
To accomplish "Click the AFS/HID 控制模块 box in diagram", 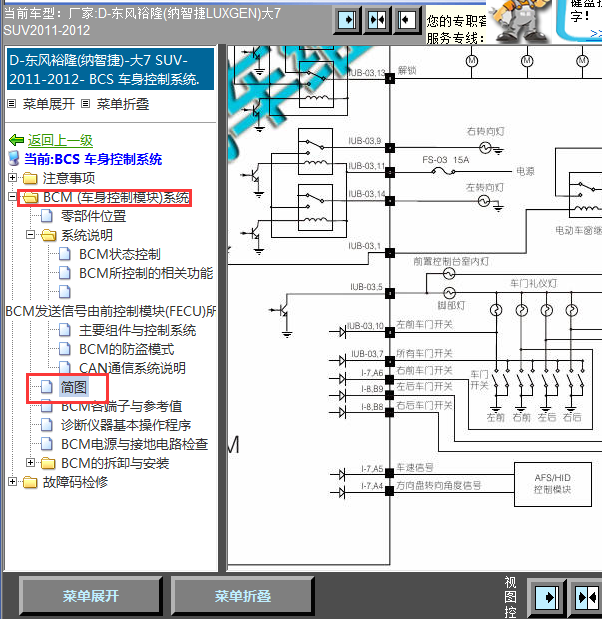I will [553, 484].
